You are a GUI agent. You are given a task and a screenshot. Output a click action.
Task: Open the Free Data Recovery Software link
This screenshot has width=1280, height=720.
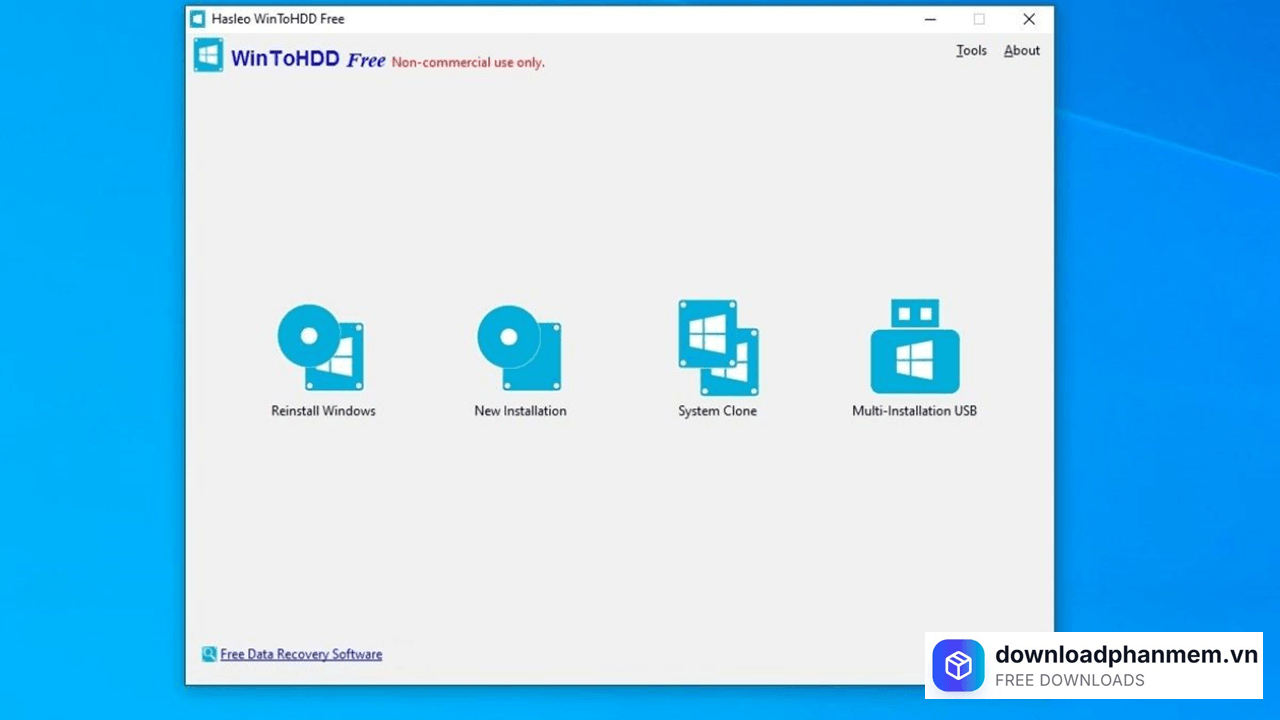[x=301, y=653]
